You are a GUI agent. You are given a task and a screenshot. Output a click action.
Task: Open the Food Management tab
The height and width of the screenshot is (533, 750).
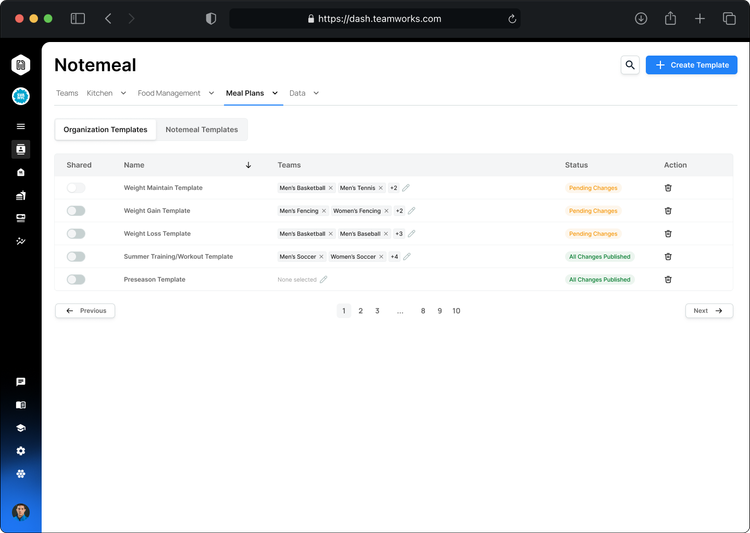click(x=169, y=93)
